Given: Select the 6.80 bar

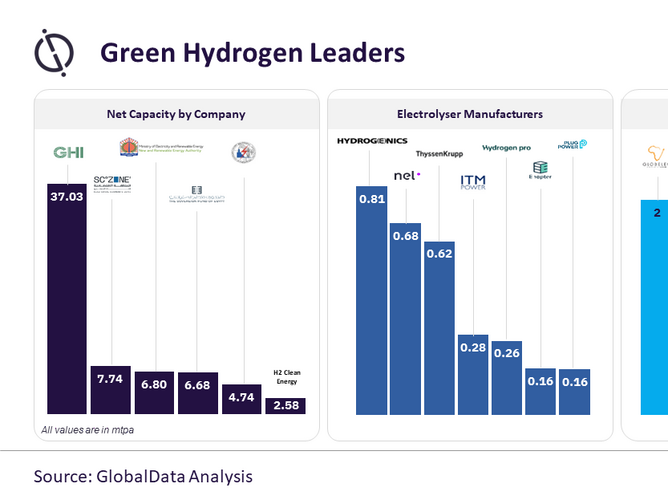Looking at the screenshot, I should coord(154,393).
